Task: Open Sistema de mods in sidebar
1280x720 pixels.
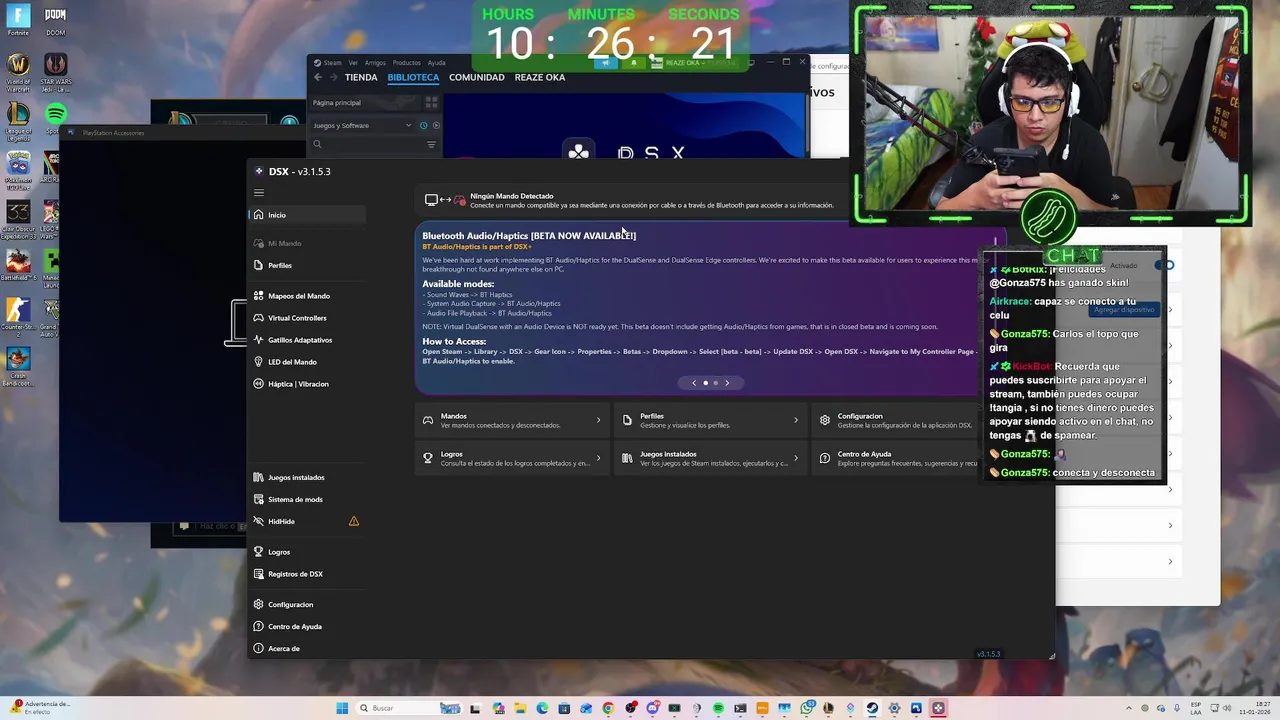Action: (x=307, y=500)
